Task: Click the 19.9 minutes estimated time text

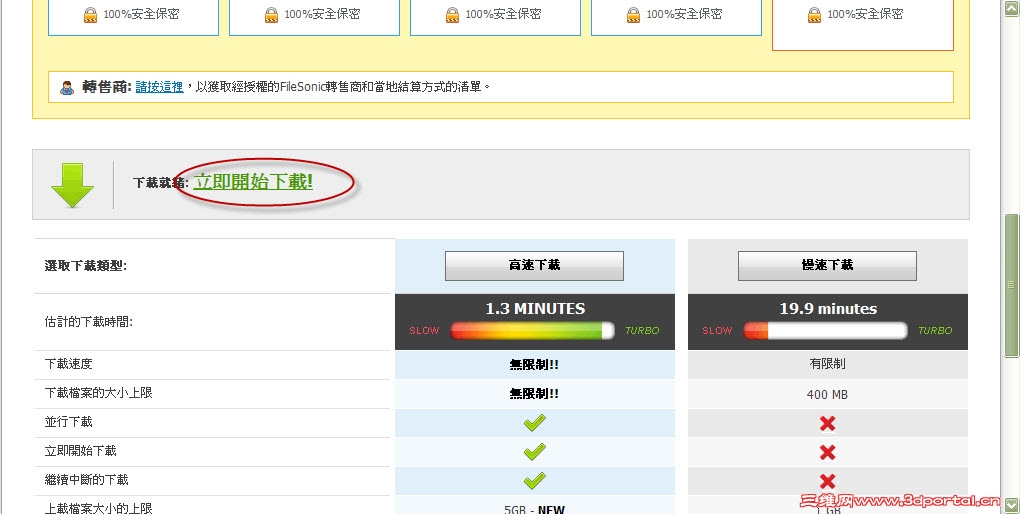Action: [828, 308]
